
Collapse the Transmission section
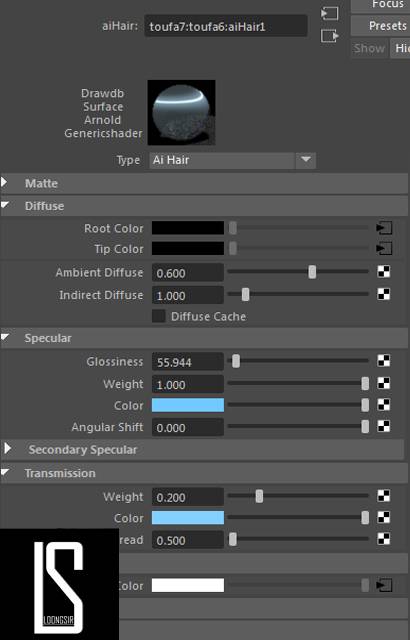5,472
